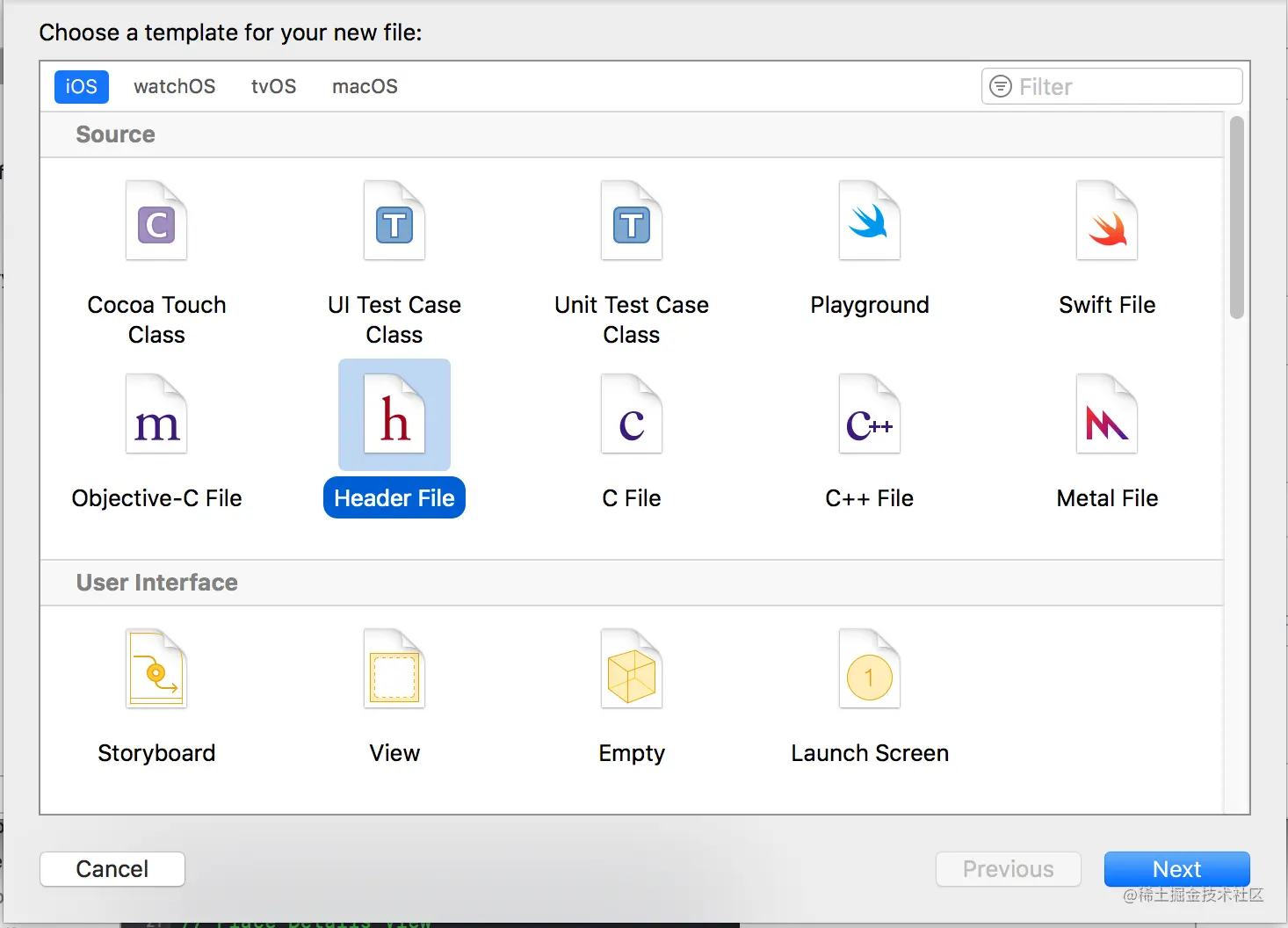
Task: Cancel the new file dialog
Action: click(112, 868)
